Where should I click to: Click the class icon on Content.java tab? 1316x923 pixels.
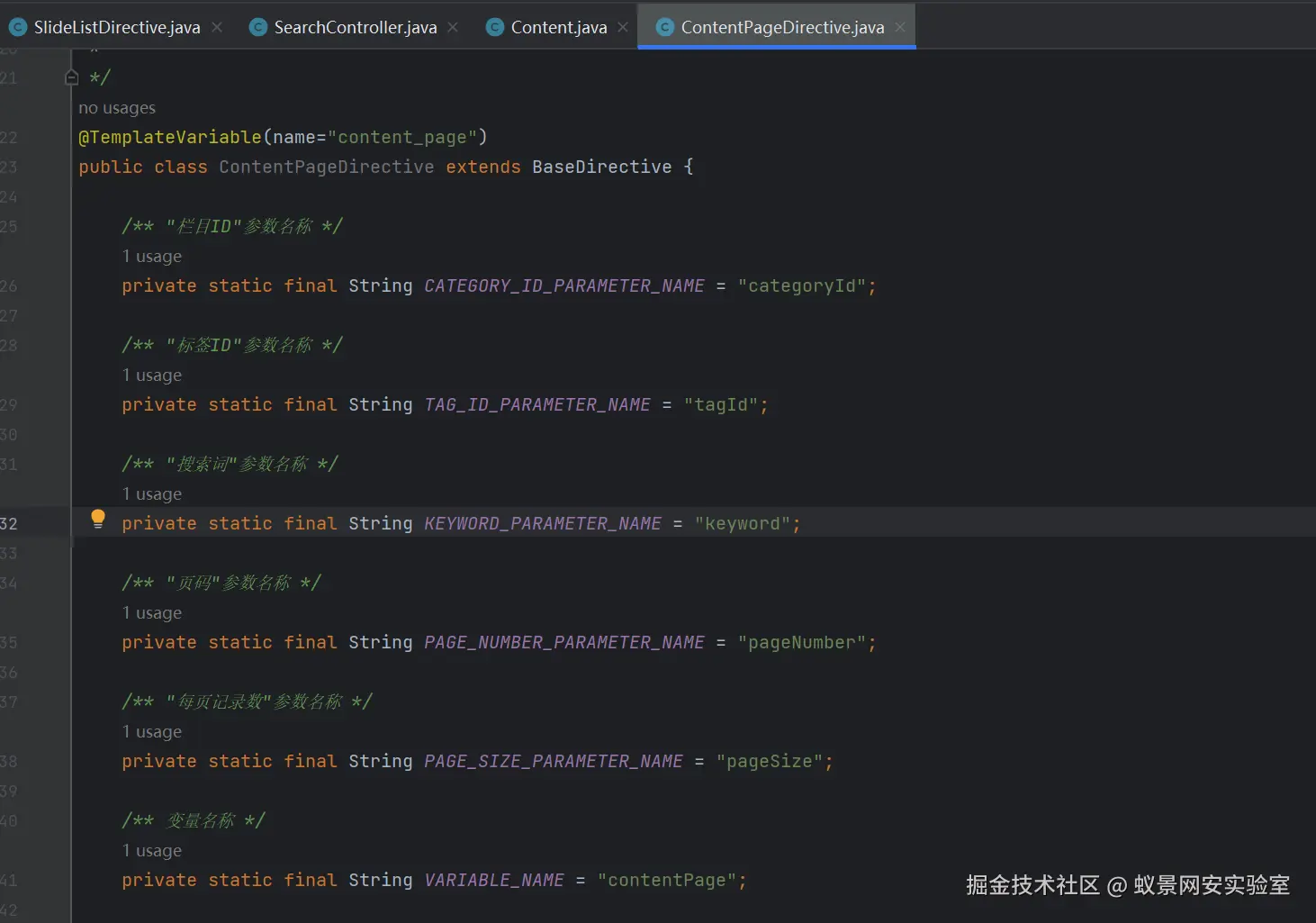(495, 27)
